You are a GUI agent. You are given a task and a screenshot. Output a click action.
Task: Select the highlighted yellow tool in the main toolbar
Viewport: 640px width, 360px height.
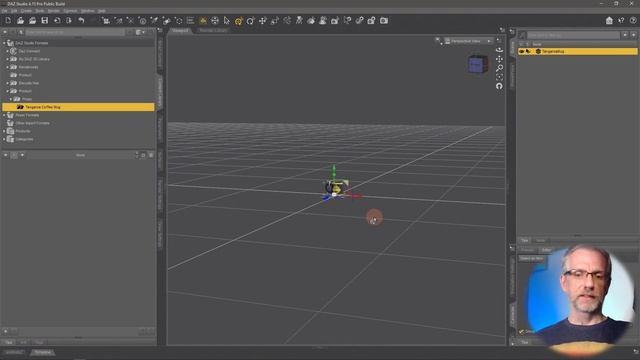tap(203, 20)
